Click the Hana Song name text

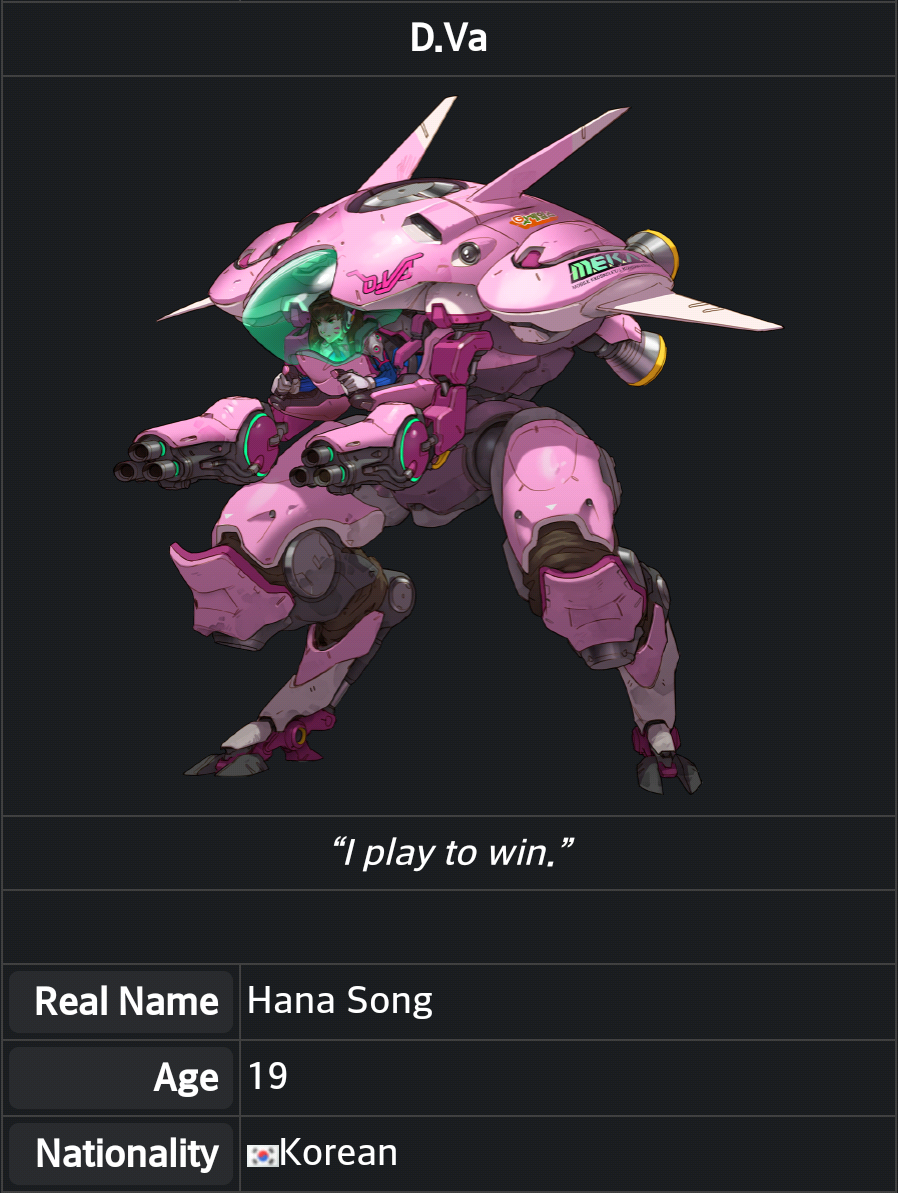pyautogui.click(x=340, y=1001)
